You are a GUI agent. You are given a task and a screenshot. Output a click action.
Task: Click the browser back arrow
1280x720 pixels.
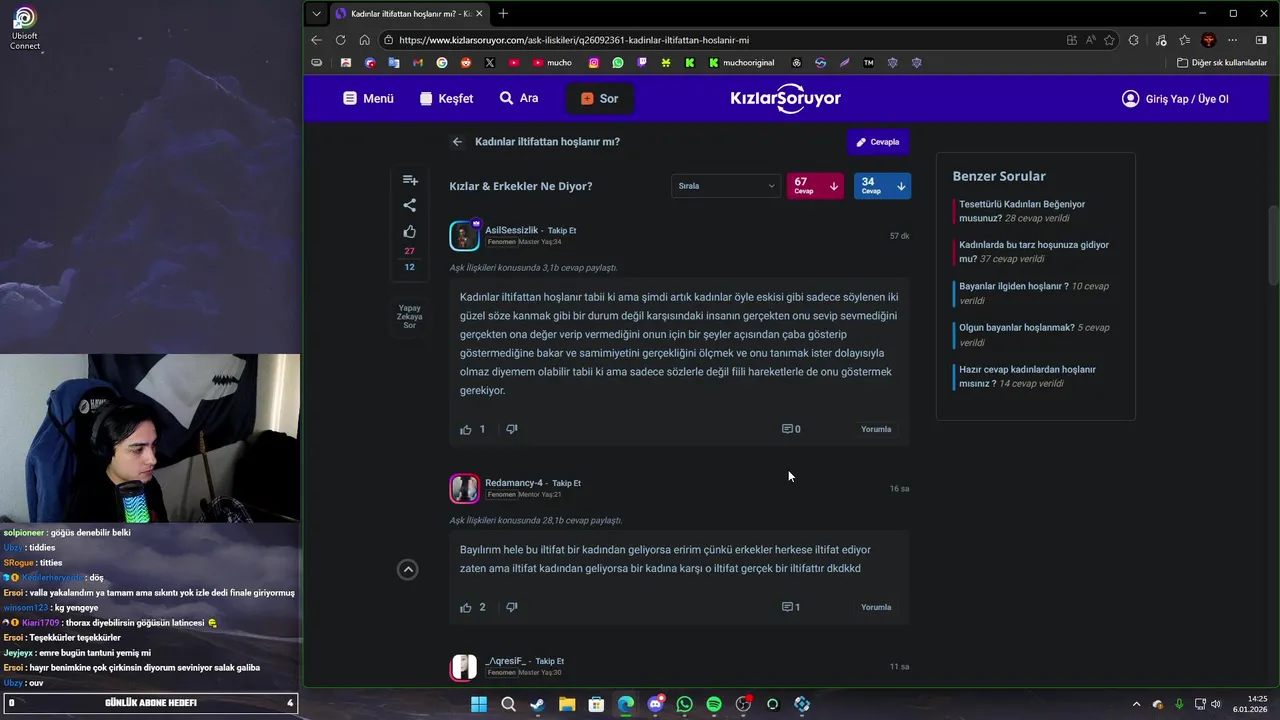(x=316, y=40)
